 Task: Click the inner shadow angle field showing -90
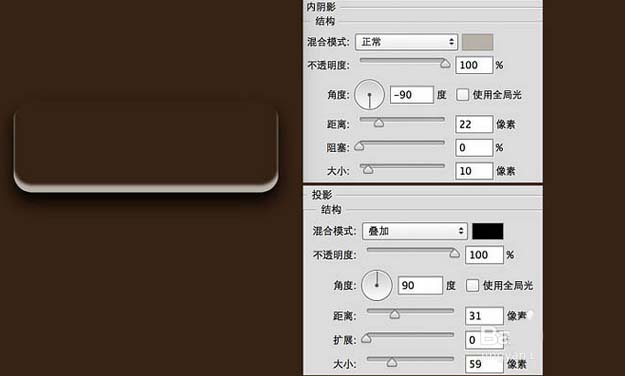point(412,95)
